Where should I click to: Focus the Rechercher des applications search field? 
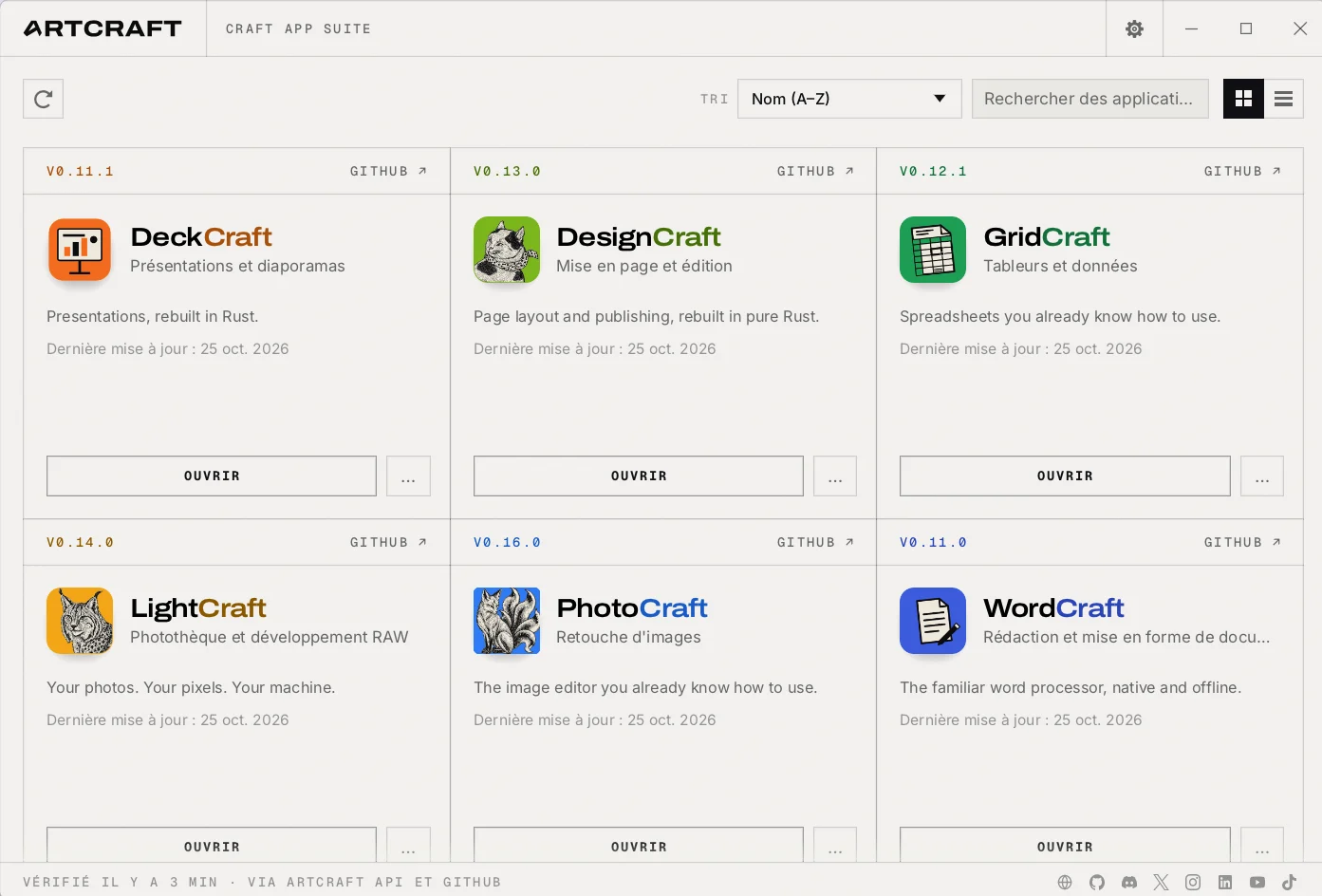(x=1090, y=99)
